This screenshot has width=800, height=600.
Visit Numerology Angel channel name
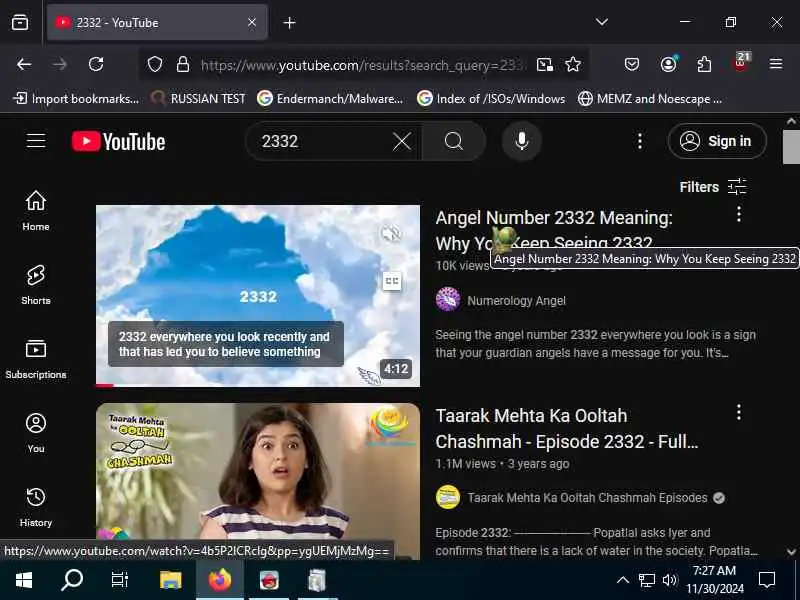coord(516,301)
